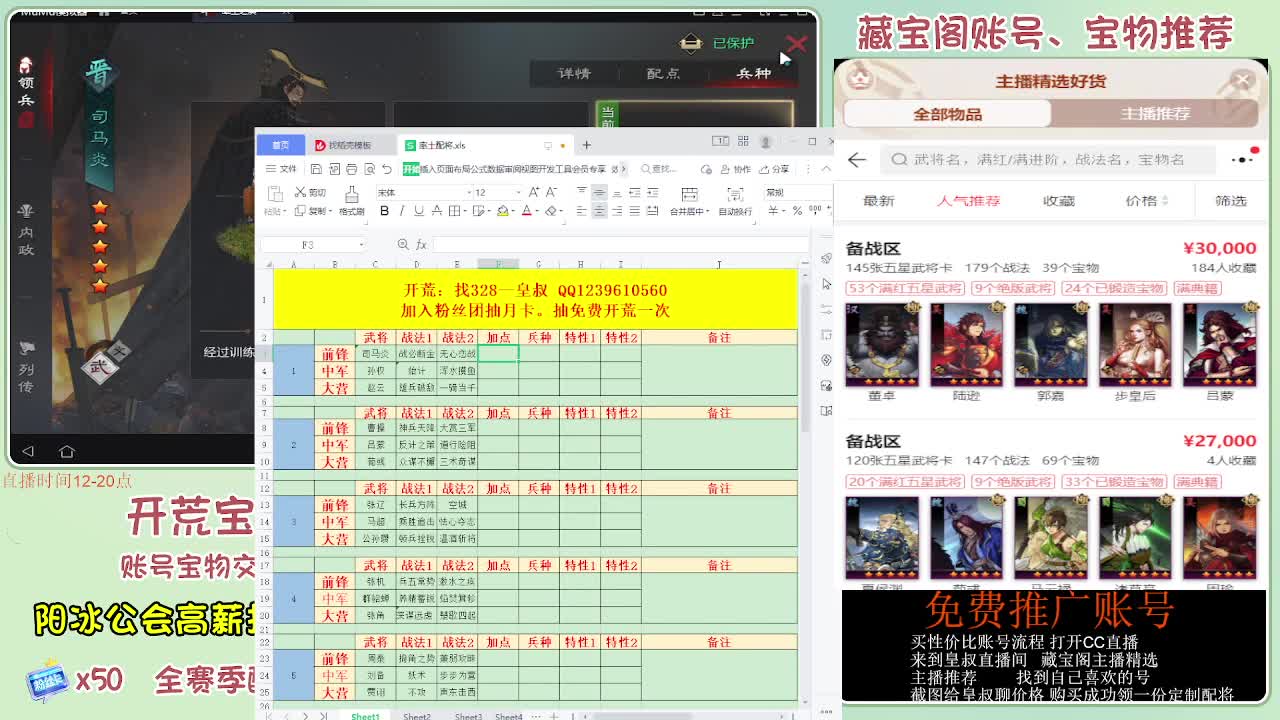Select the 董卓 hero thumbnail
Viewport: 1280px width, 720px height.
882,345
